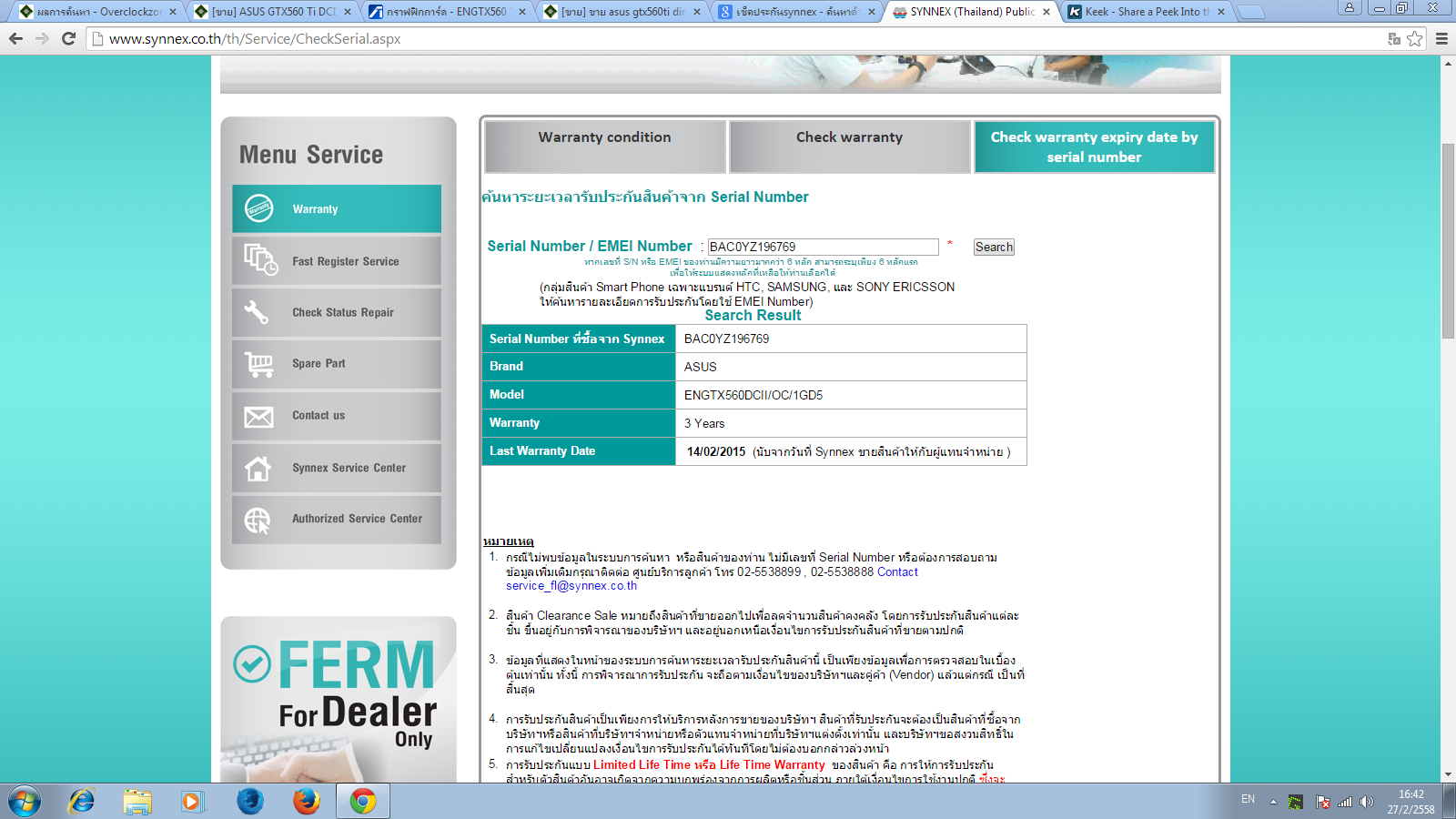Switch to the asus gtx560ti dir browser tab
This screenshot has height=819, width=1456.
(621, 12)
